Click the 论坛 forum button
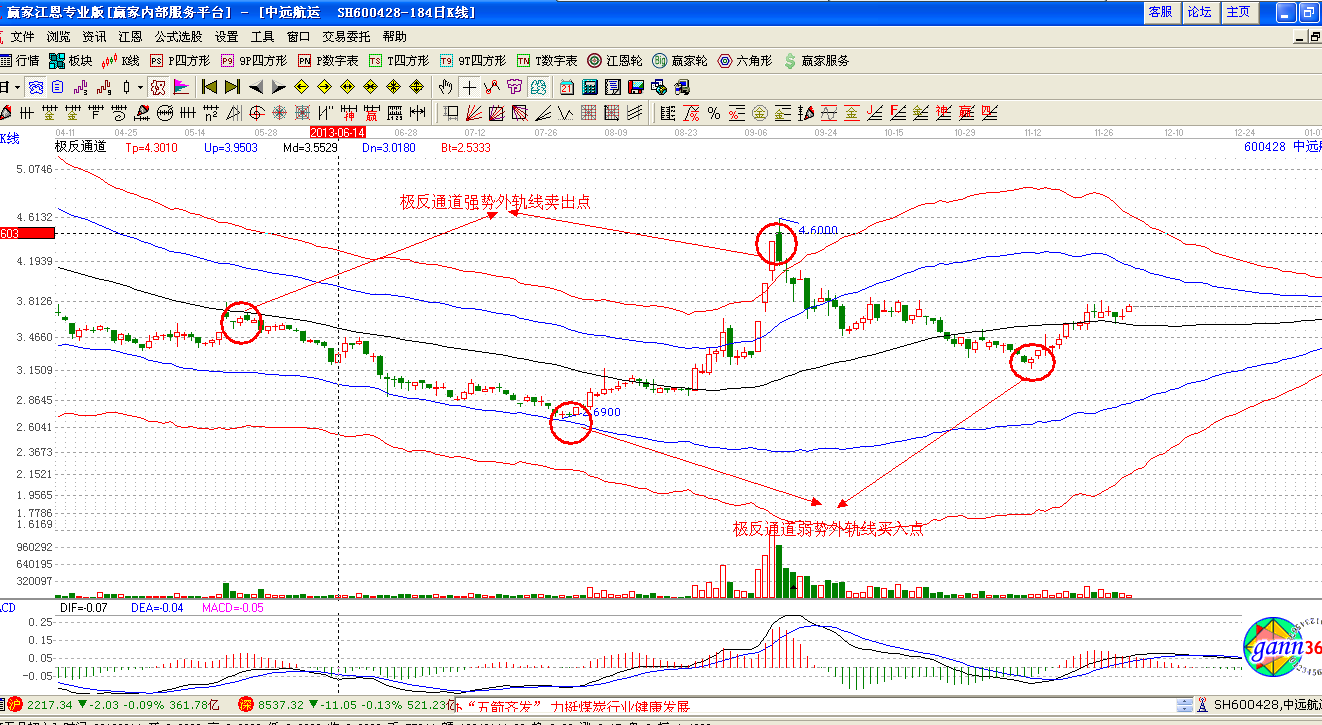Viewport: 1322px width, 725px height. [x=1199, y=12]
